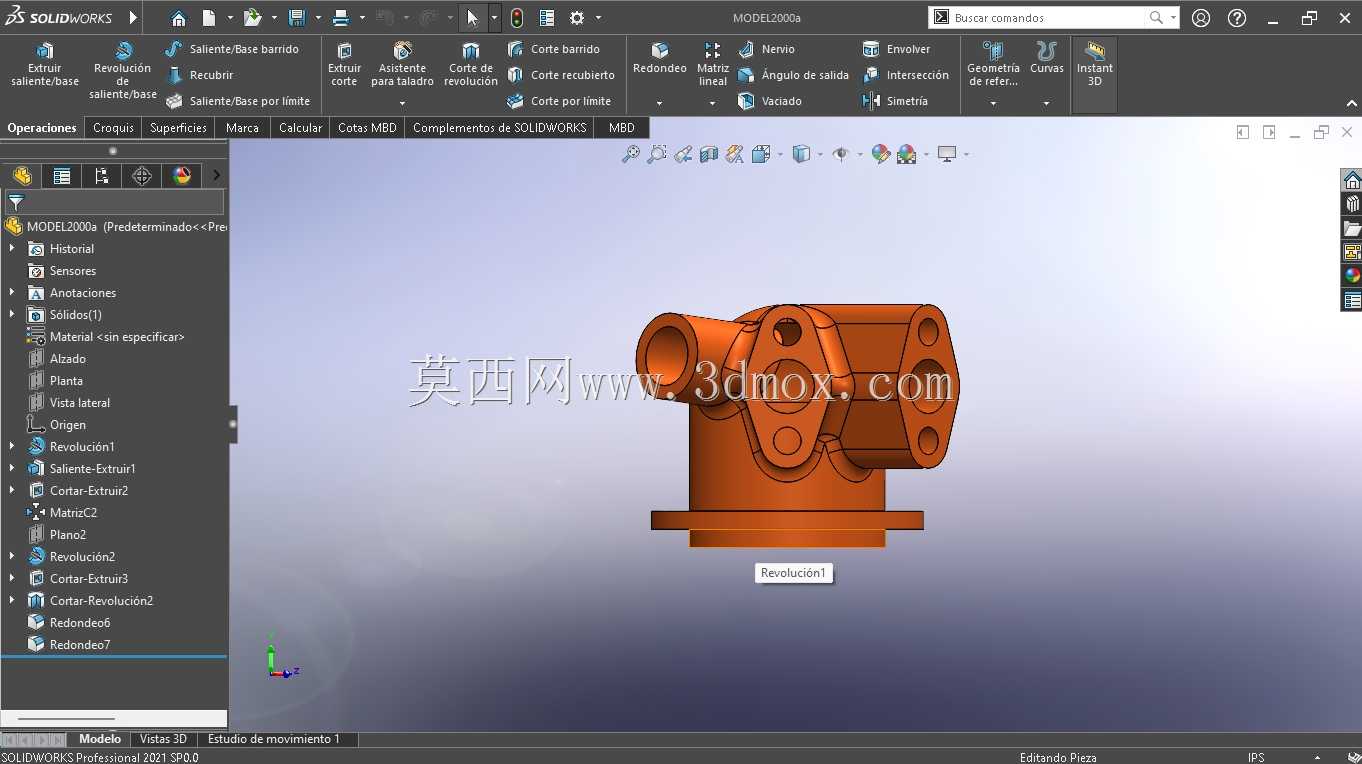Open the Options gear icon

coord(577,18)
